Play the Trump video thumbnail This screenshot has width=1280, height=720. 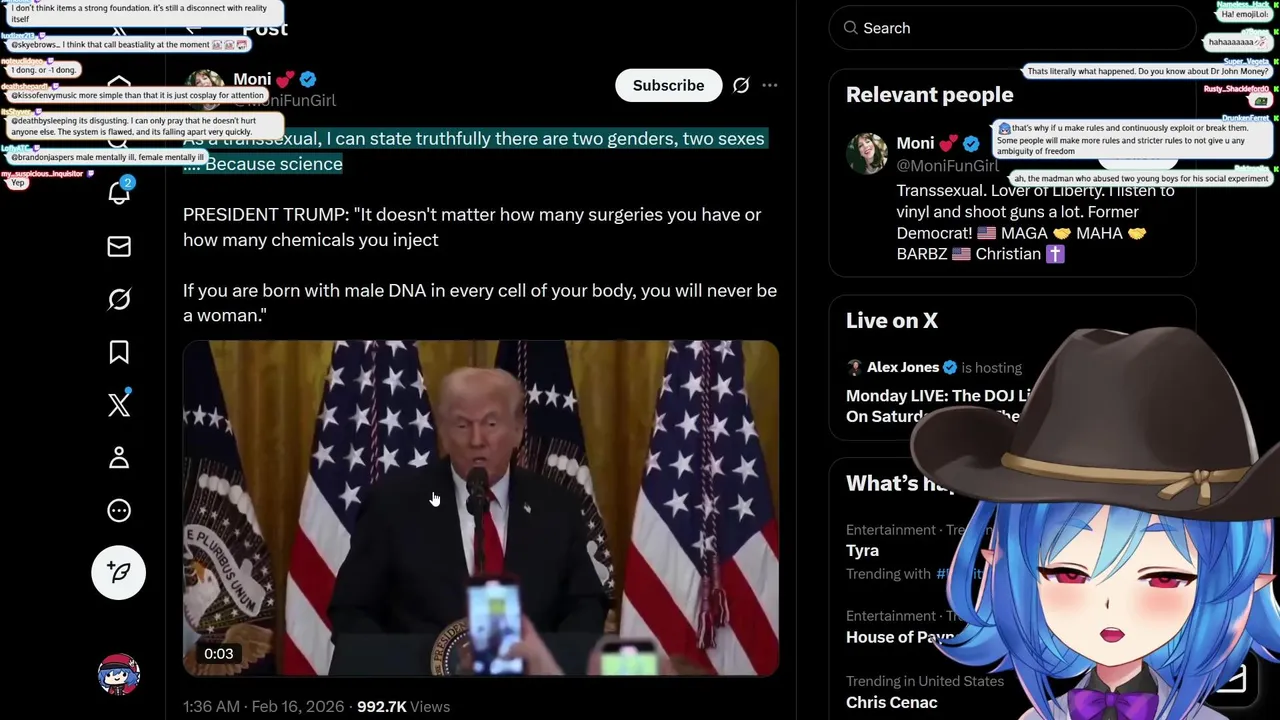tap(481, 508)
